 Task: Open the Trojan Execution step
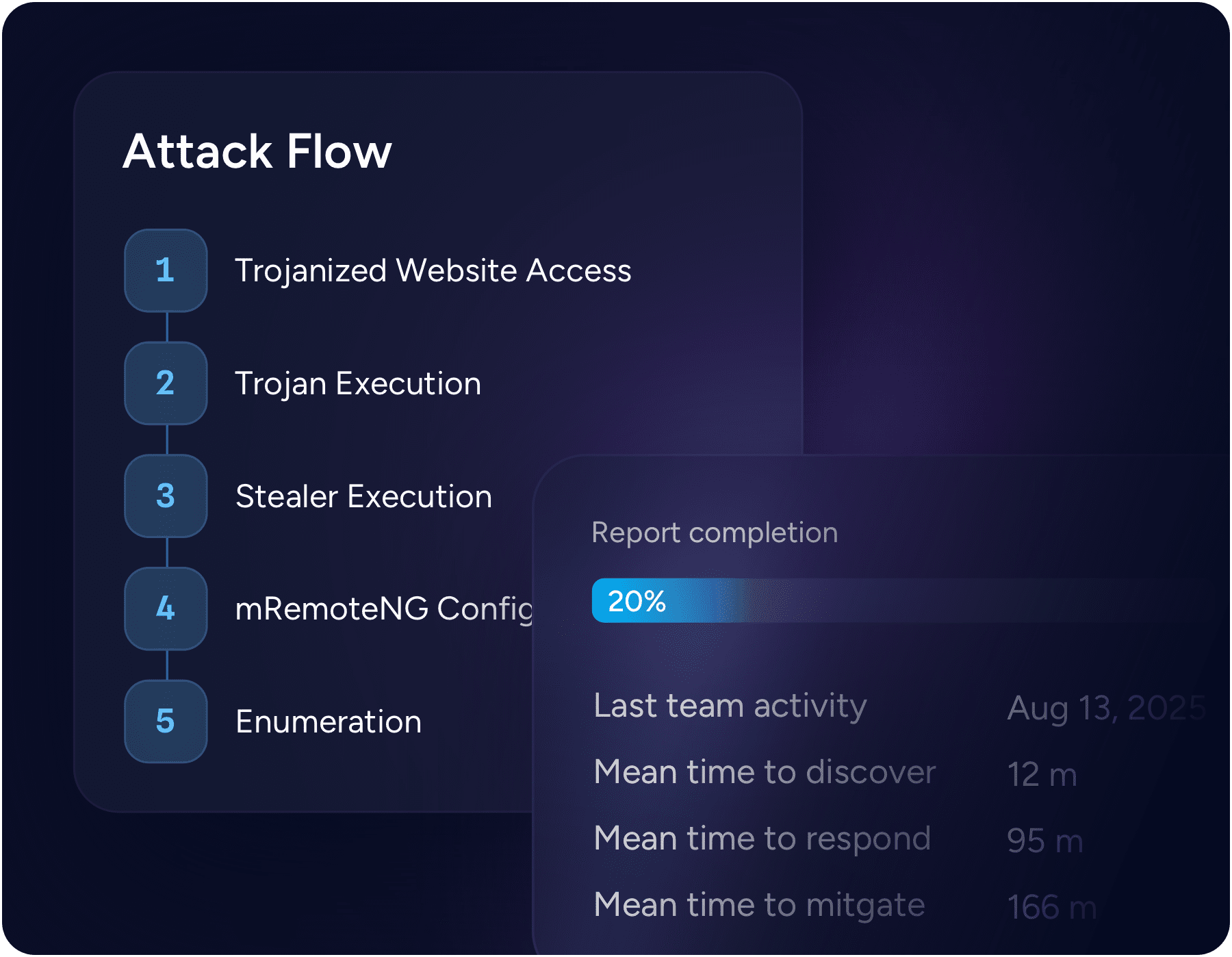click(x=358, y=383)
